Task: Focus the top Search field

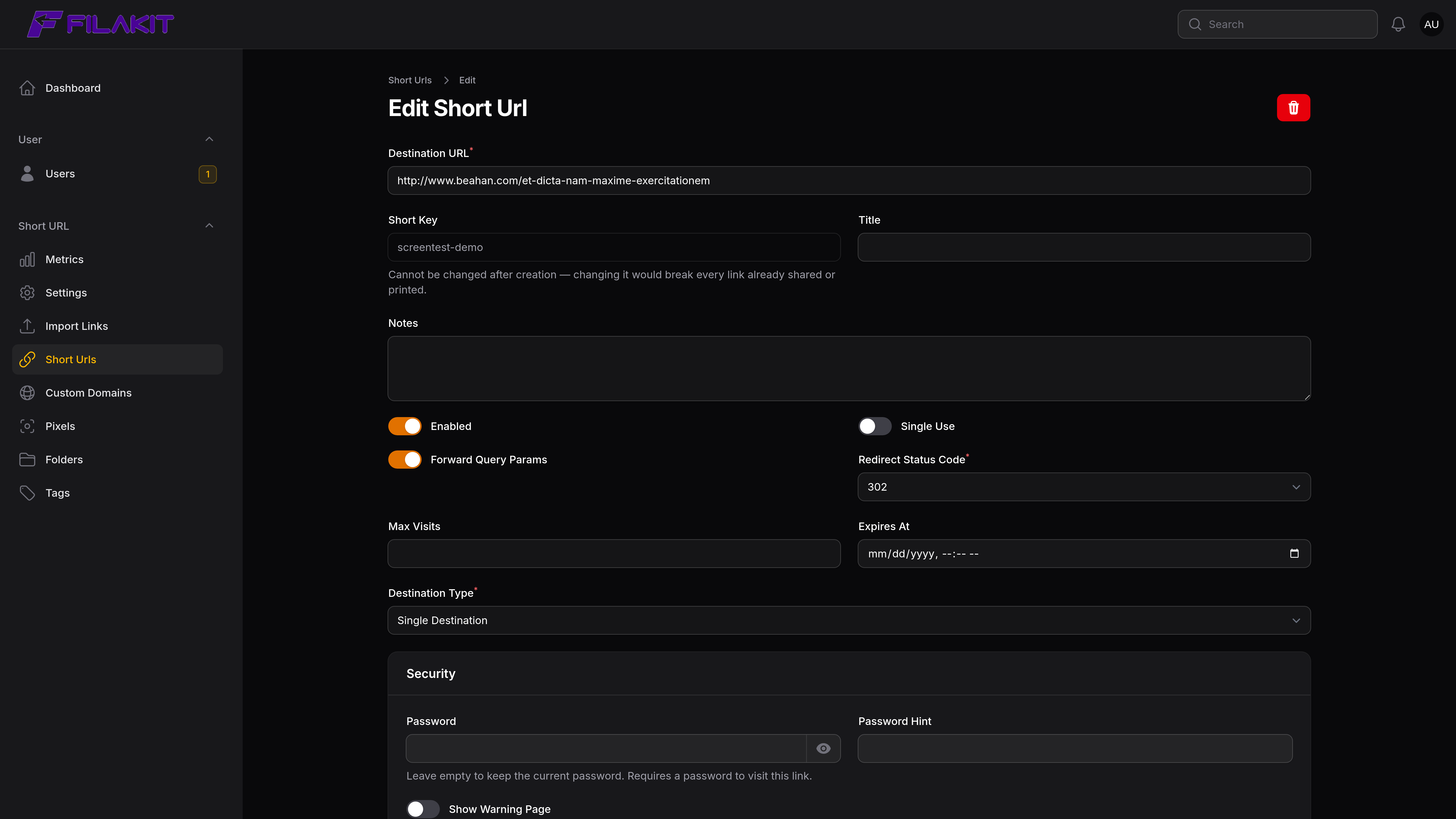Action: point(1277,24)
